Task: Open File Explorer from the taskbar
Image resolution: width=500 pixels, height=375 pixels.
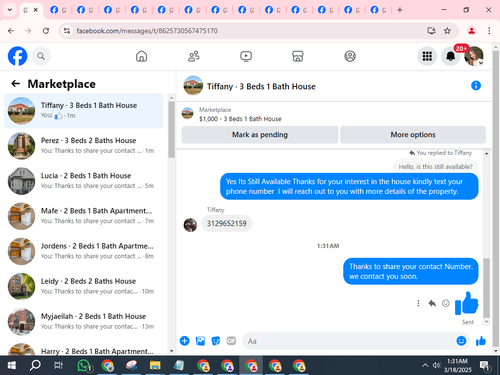Action: 155,365
